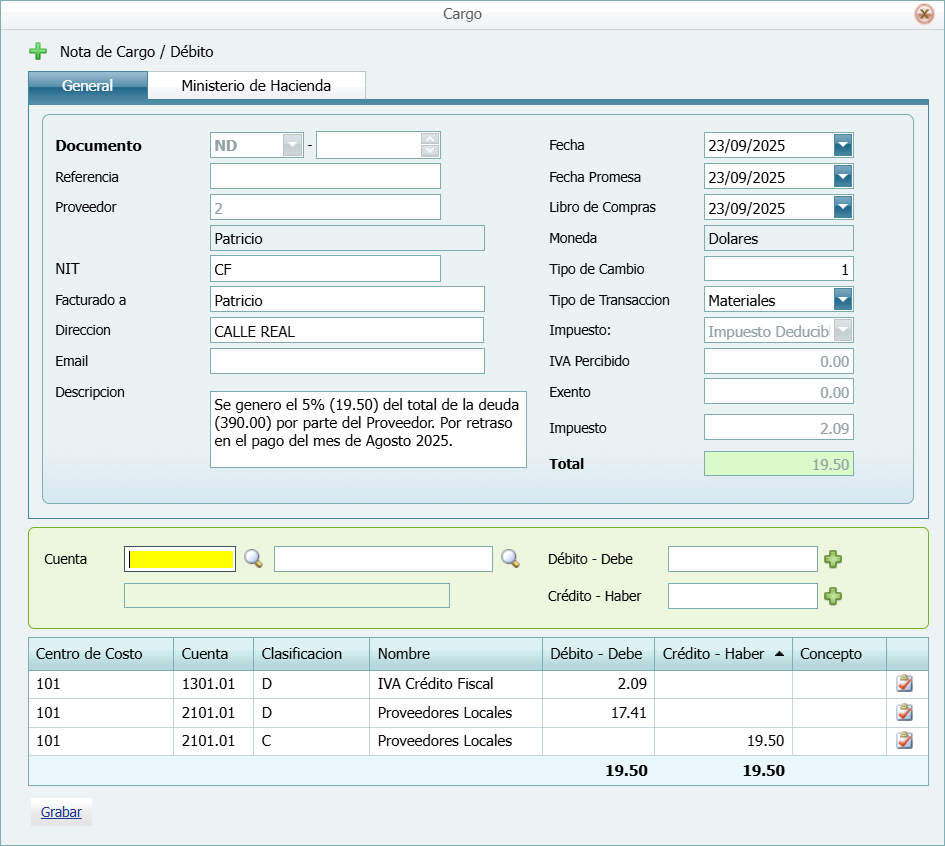This screenshot has width=945, height=846.
Task: Add entry with Crédito - Haber plus icon
Action: [833, 596]
